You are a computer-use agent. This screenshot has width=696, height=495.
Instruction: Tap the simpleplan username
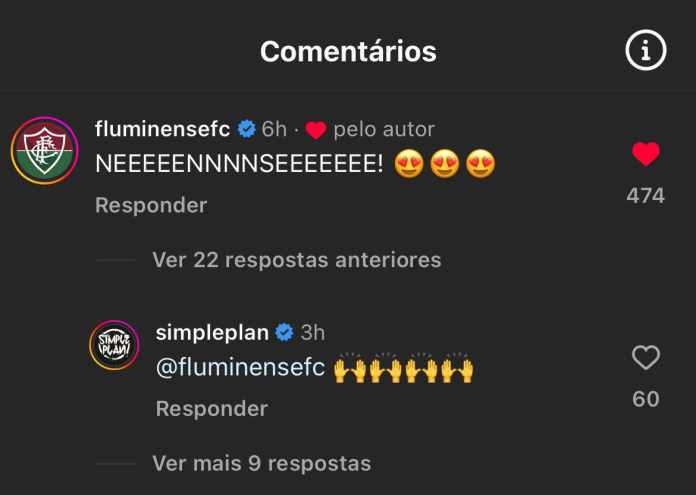click(x=212, y=333)
